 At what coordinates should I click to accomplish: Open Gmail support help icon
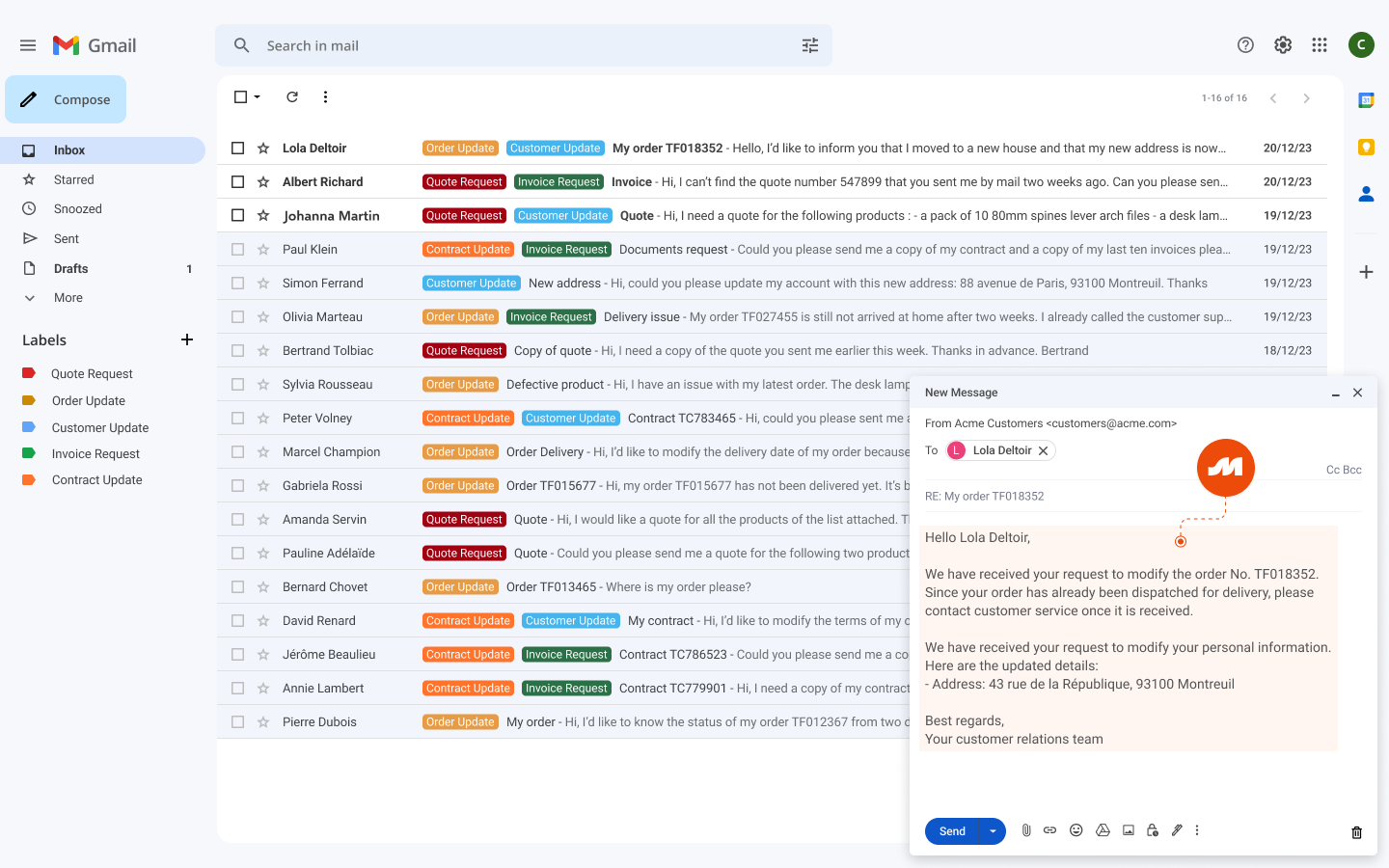tap(1245, 45)
